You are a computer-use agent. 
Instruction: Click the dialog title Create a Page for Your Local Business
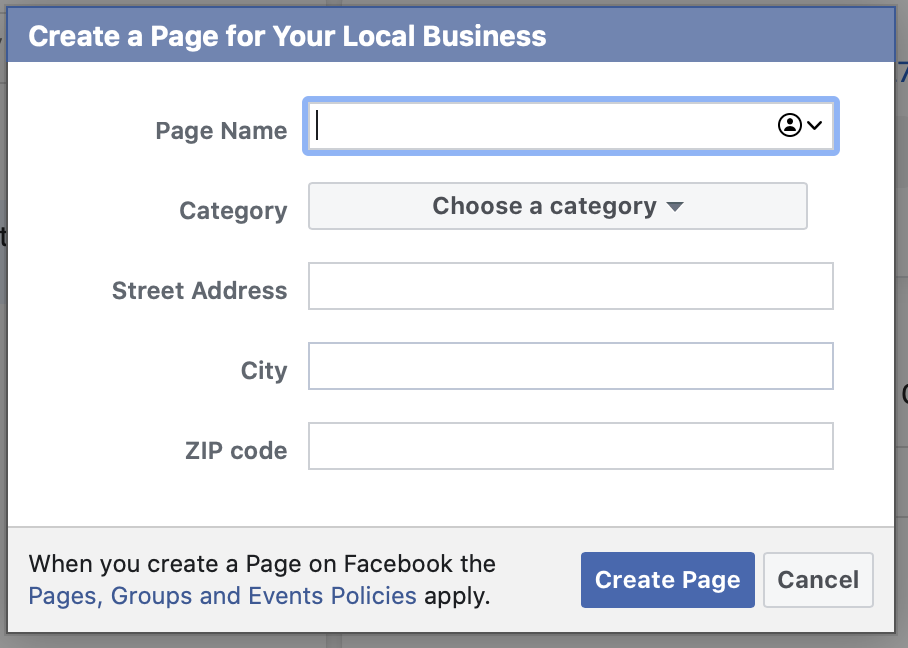tap(287, 37)
